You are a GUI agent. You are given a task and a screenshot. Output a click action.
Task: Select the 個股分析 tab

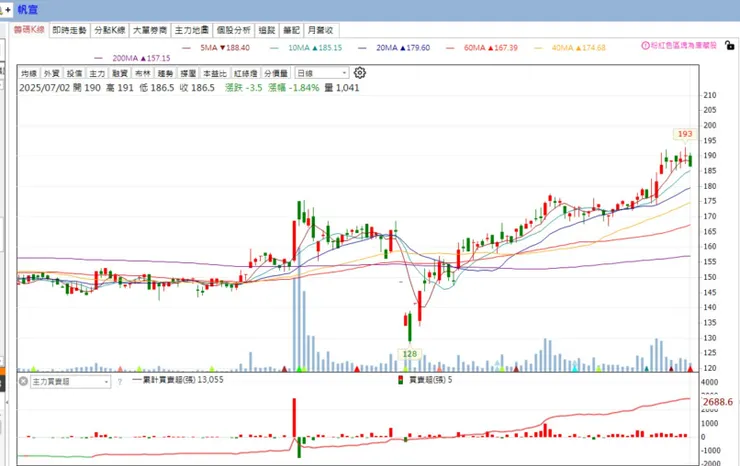[x=234, y=30]
